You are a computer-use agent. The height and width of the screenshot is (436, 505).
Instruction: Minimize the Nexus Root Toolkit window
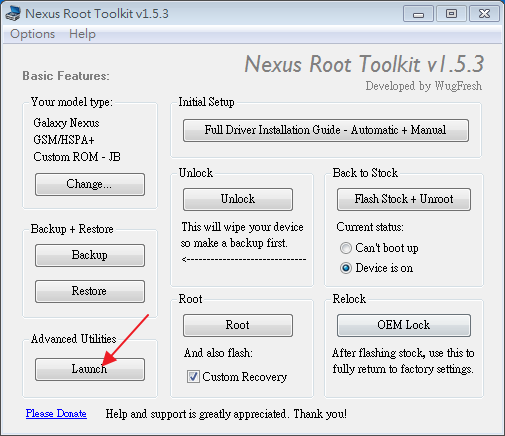[418, 14]
